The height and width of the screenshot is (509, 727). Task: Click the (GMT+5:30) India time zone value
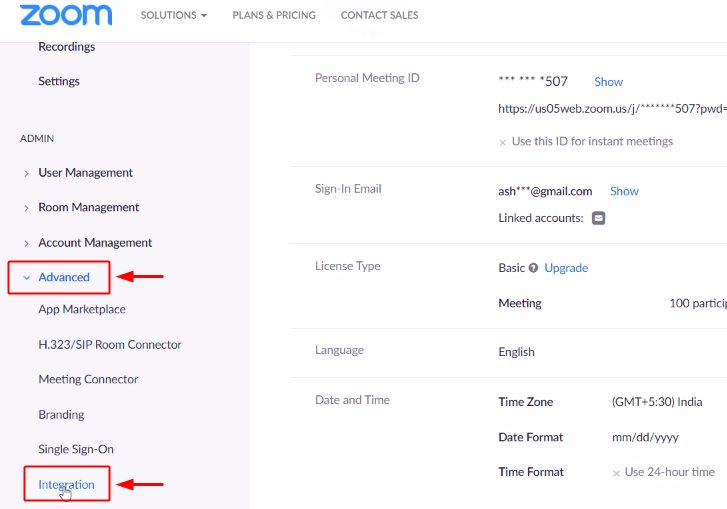tap(657, 401)
